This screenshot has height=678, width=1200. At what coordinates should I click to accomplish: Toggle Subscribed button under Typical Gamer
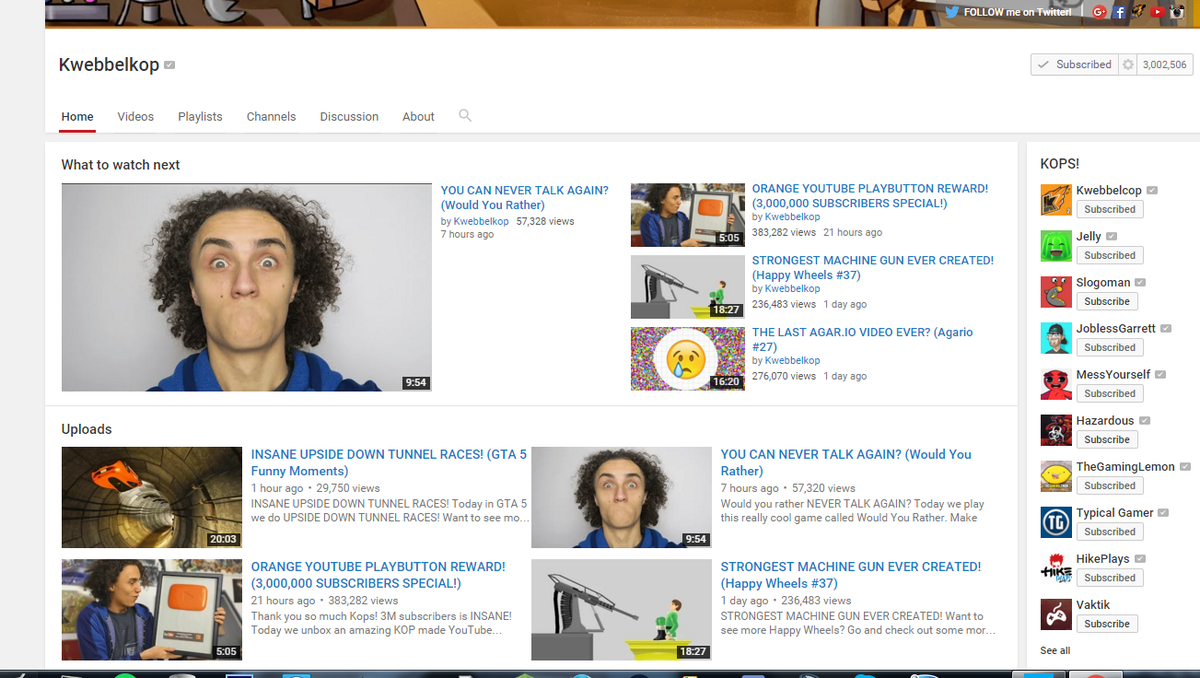(1109, 531)
